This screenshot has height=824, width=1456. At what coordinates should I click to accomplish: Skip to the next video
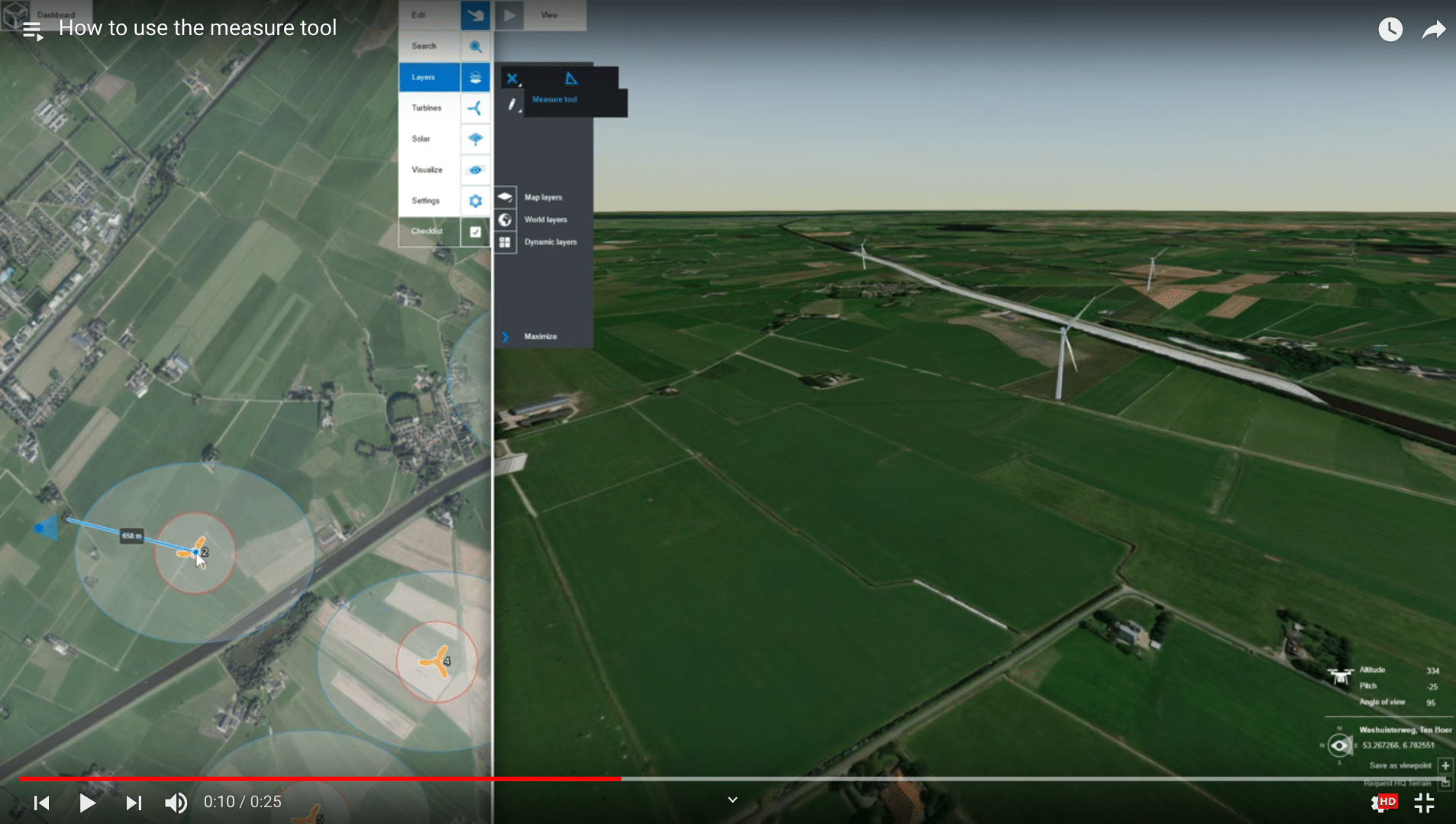[x=134, y=803]
